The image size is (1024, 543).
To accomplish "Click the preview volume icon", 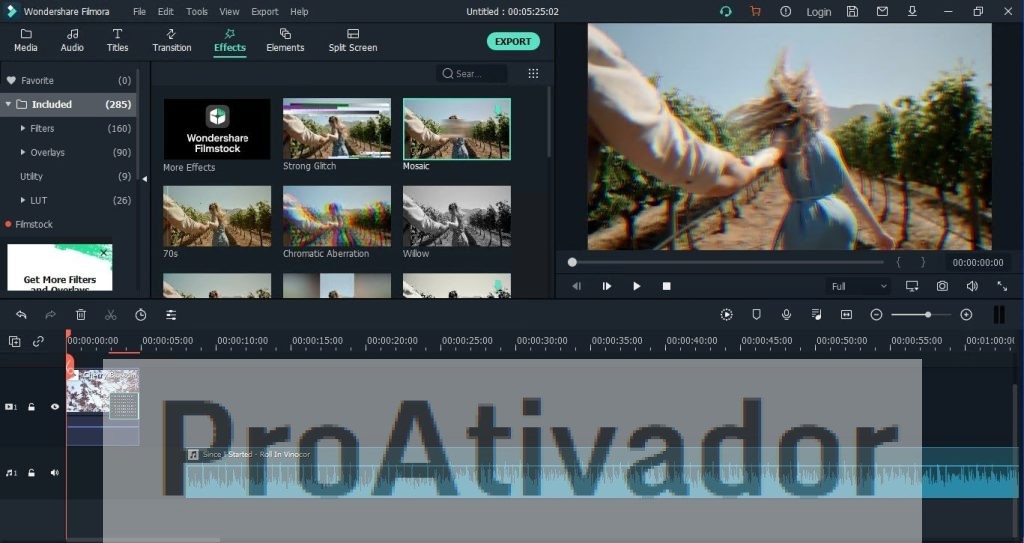I will (x=972, y=286).
